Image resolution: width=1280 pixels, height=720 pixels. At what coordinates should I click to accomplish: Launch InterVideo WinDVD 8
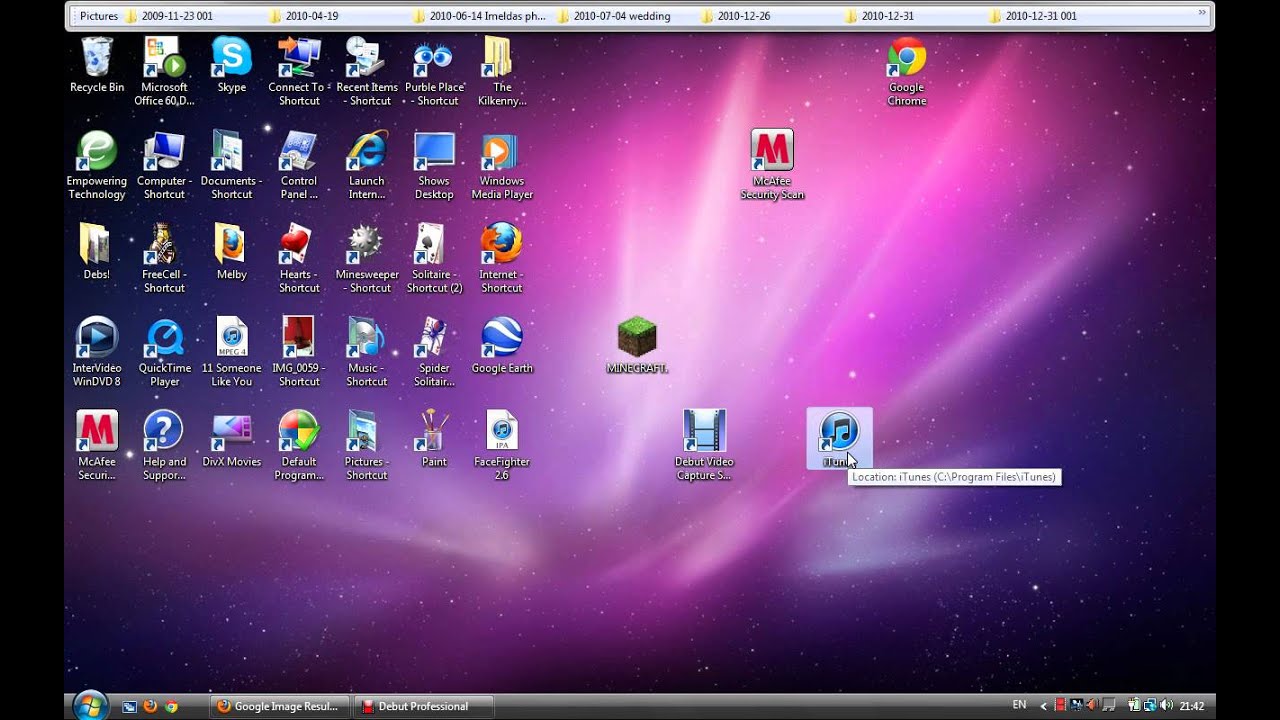tap(97, 352)
